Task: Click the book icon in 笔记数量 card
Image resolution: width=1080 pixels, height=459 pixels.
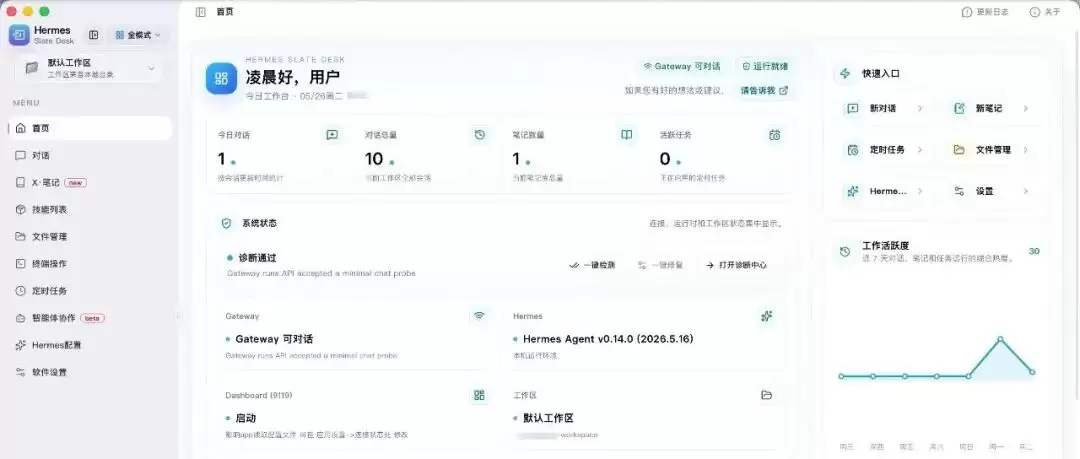Action: pos(627,135)
